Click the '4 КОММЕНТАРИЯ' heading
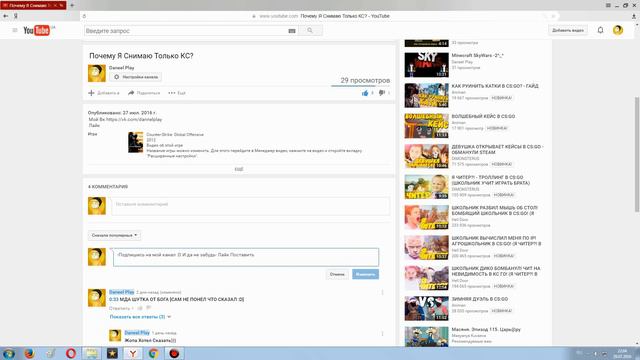The image size is (640, 360). tap(108, 187)
